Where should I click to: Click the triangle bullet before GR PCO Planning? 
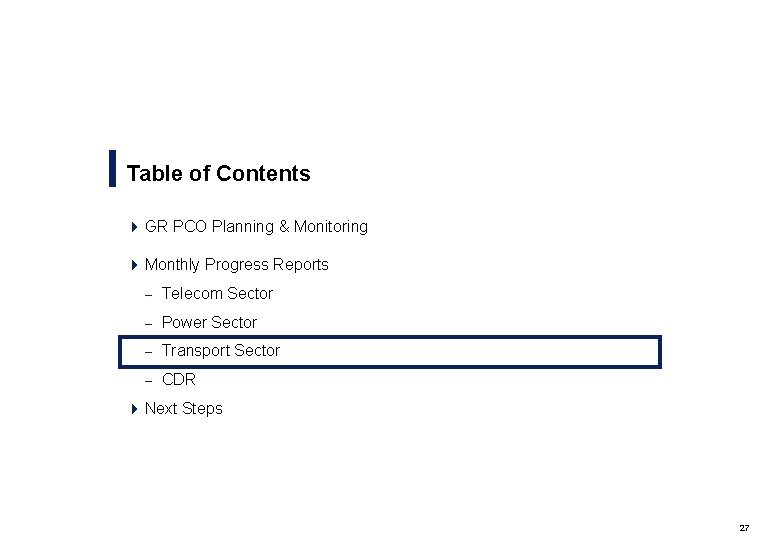pos(134,227)
